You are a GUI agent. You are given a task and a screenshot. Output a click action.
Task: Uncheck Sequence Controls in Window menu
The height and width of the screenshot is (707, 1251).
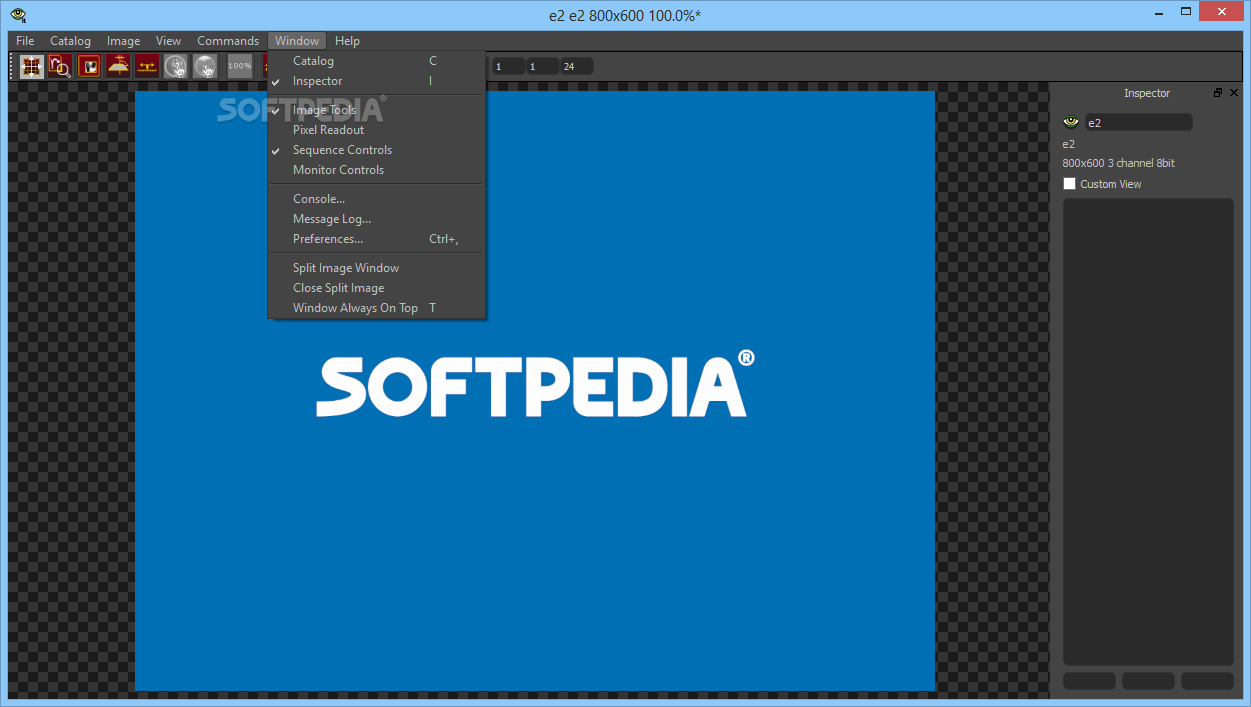click(376, 150)
